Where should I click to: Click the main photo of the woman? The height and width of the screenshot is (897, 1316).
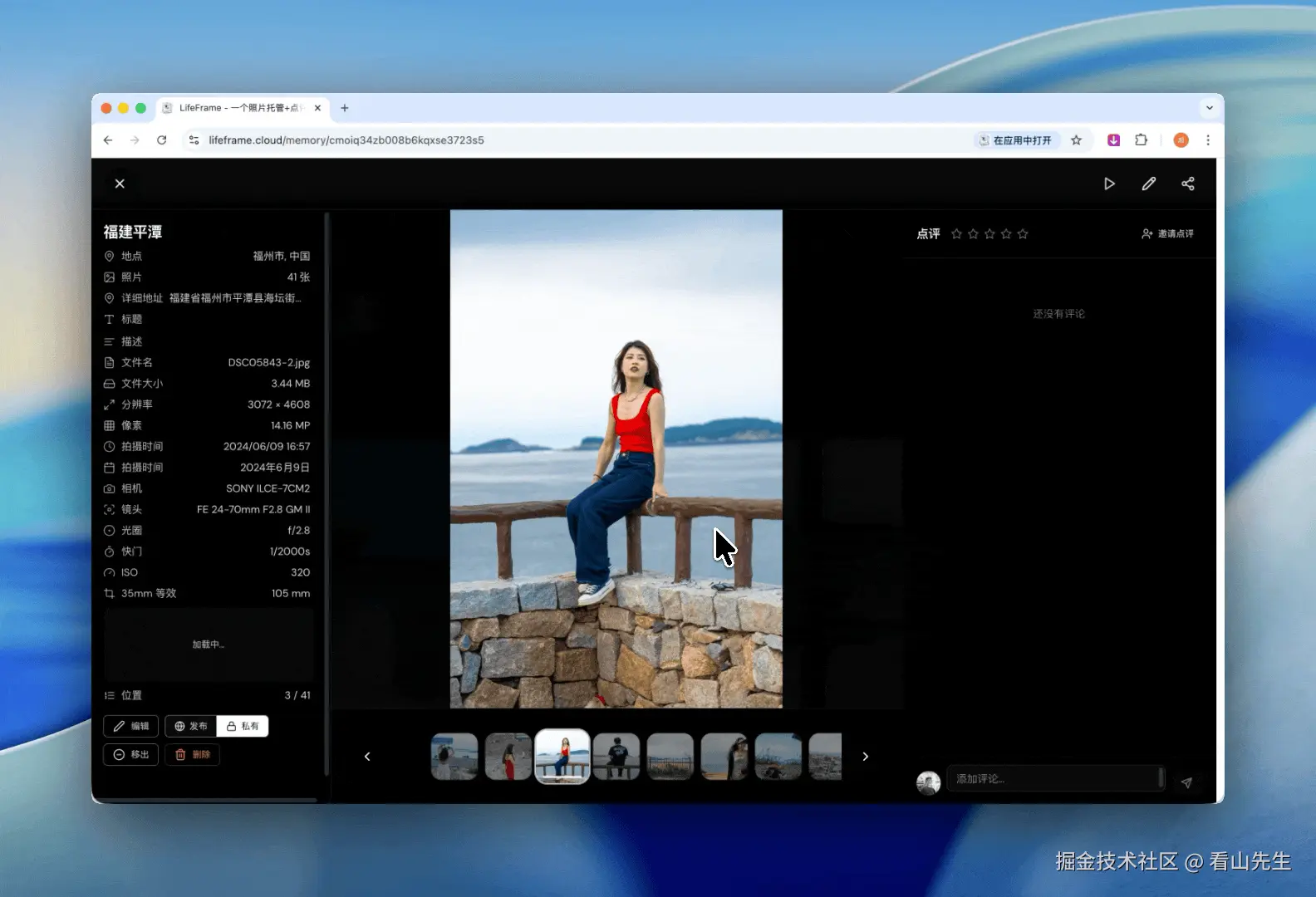click(616, 459)
